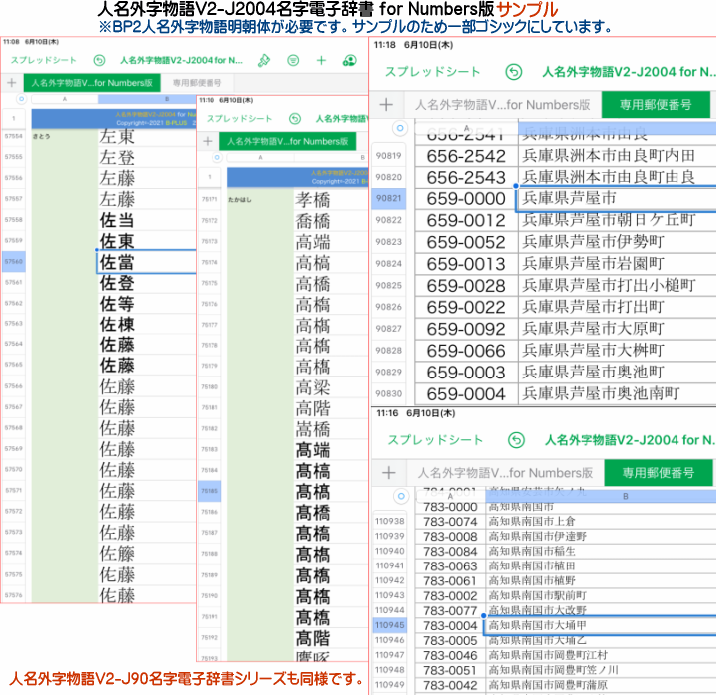Select postal code 656-2542

(x=466, y=156)
